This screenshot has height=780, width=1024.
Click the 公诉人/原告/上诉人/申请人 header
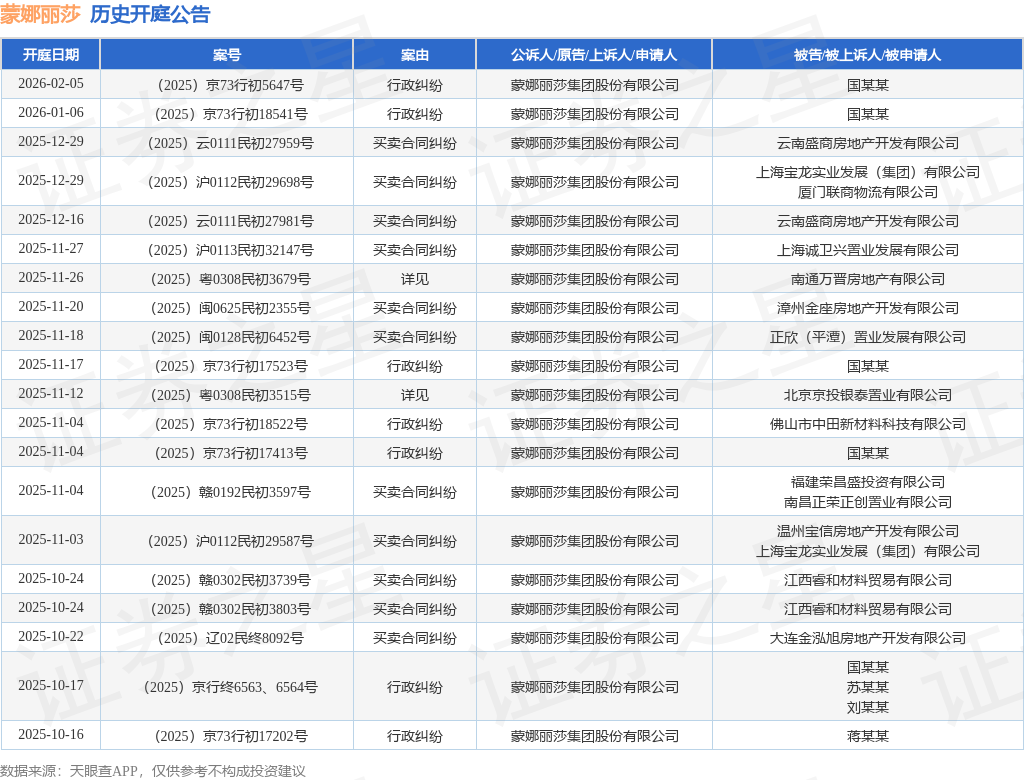tap(594, 55)
